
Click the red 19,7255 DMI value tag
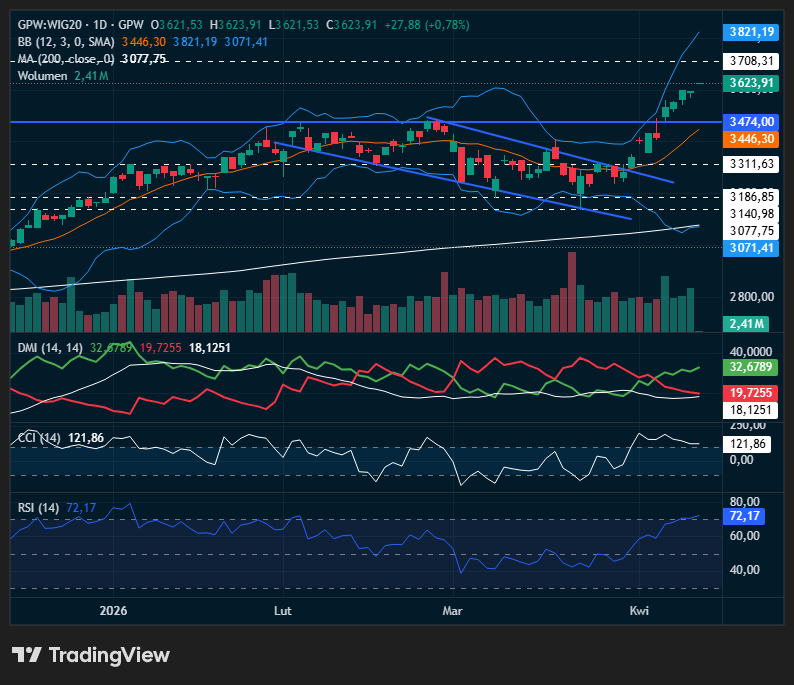[x=751, y=393]
